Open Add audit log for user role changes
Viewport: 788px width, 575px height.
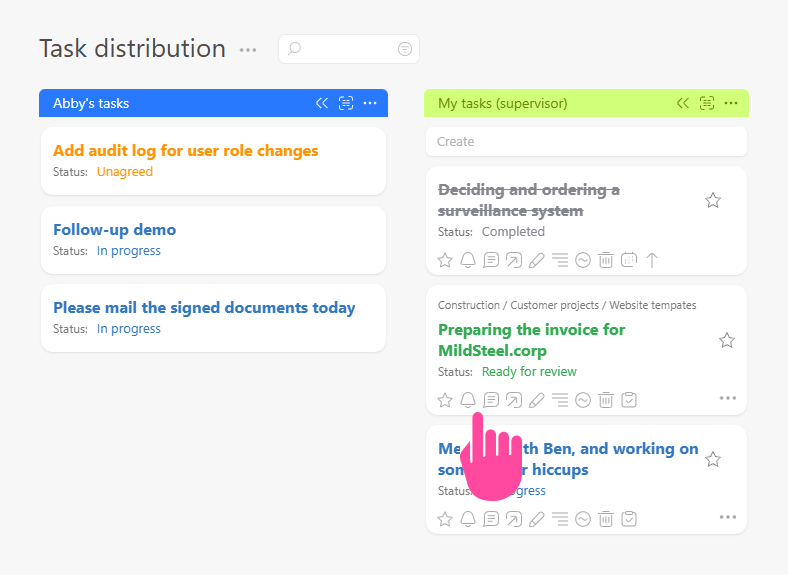[x=185, y=151]
